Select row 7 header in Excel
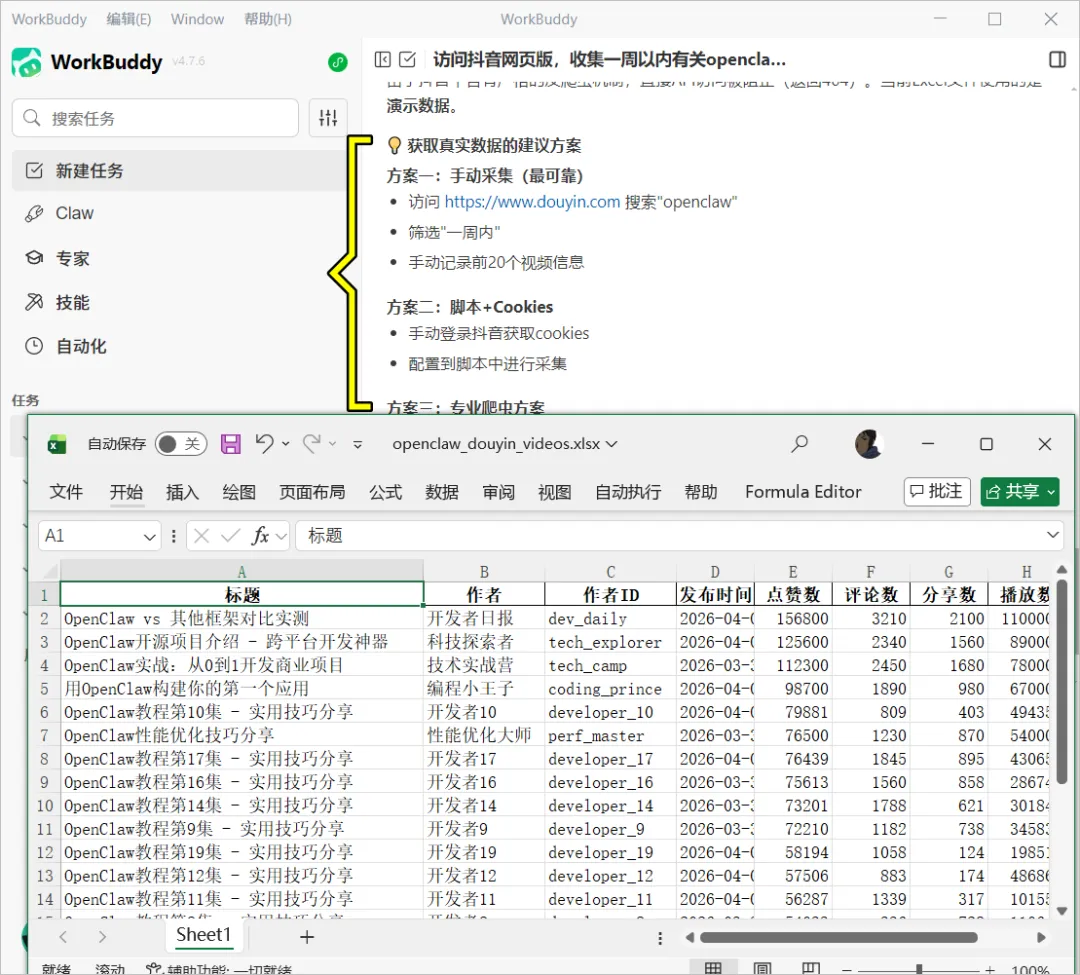 click(x=44, y=735)
